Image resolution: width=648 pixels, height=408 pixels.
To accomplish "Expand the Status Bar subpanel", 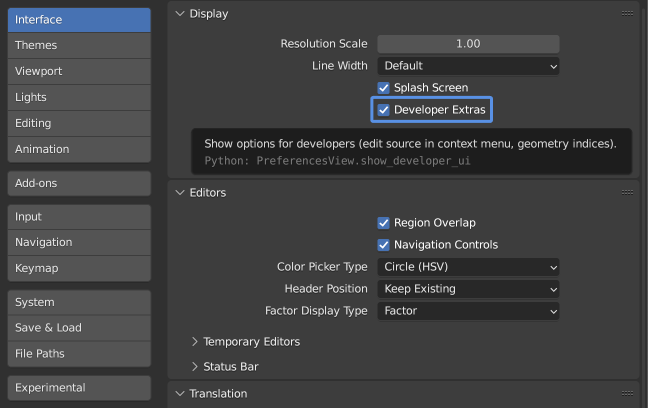I will 231,367.
